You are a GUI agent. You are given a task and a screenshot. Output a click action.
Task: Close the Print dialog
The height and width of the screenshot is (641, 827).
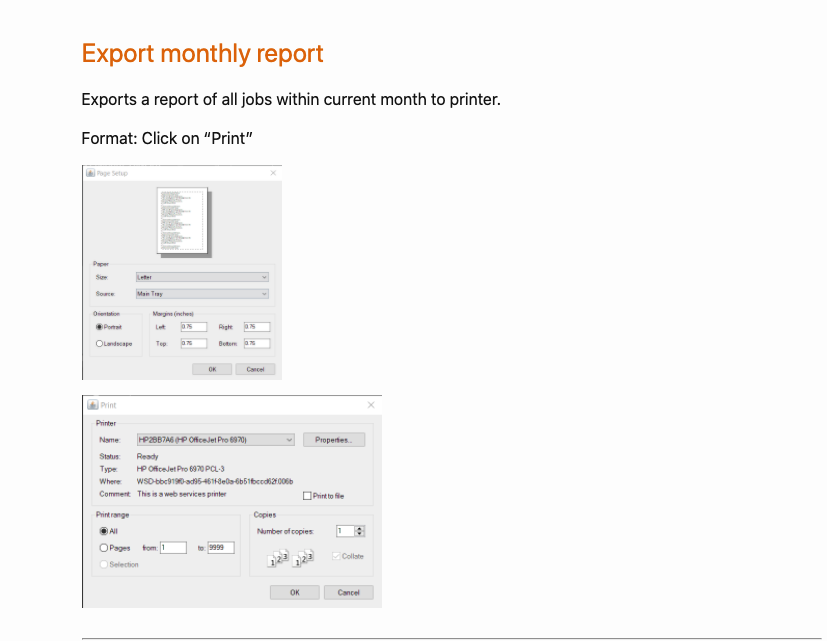[x=371, y=405]
